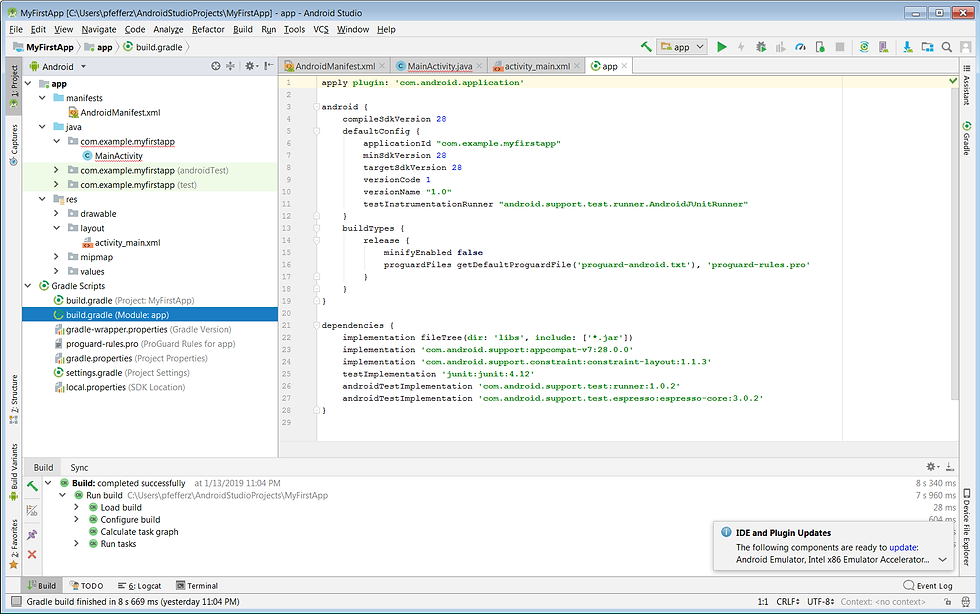The image size is (980, 614).
Task: Click the Stop square button in toolbar
Action: (840, 46)
